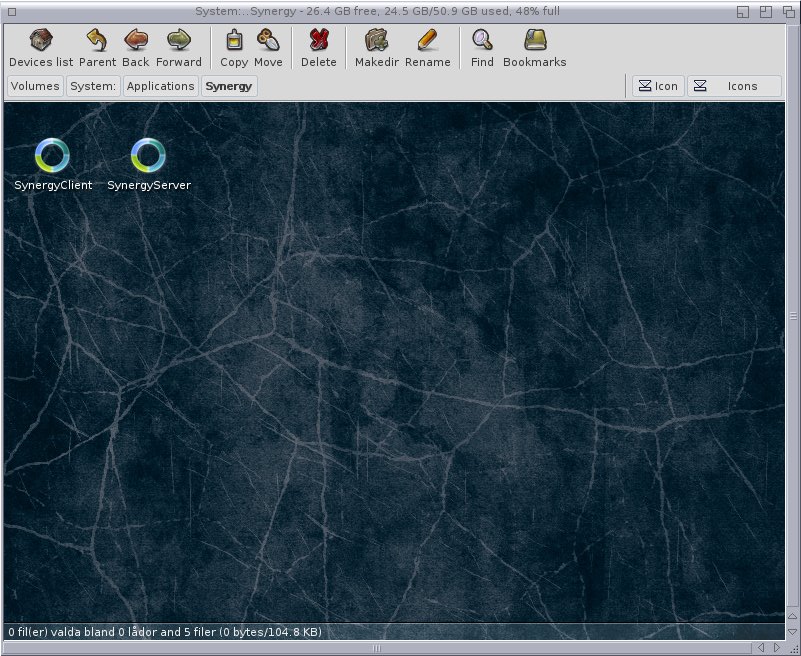Open the Bookmarks list
The height and width of the screenshot is (656, 801).
click(x=534, y=48)
